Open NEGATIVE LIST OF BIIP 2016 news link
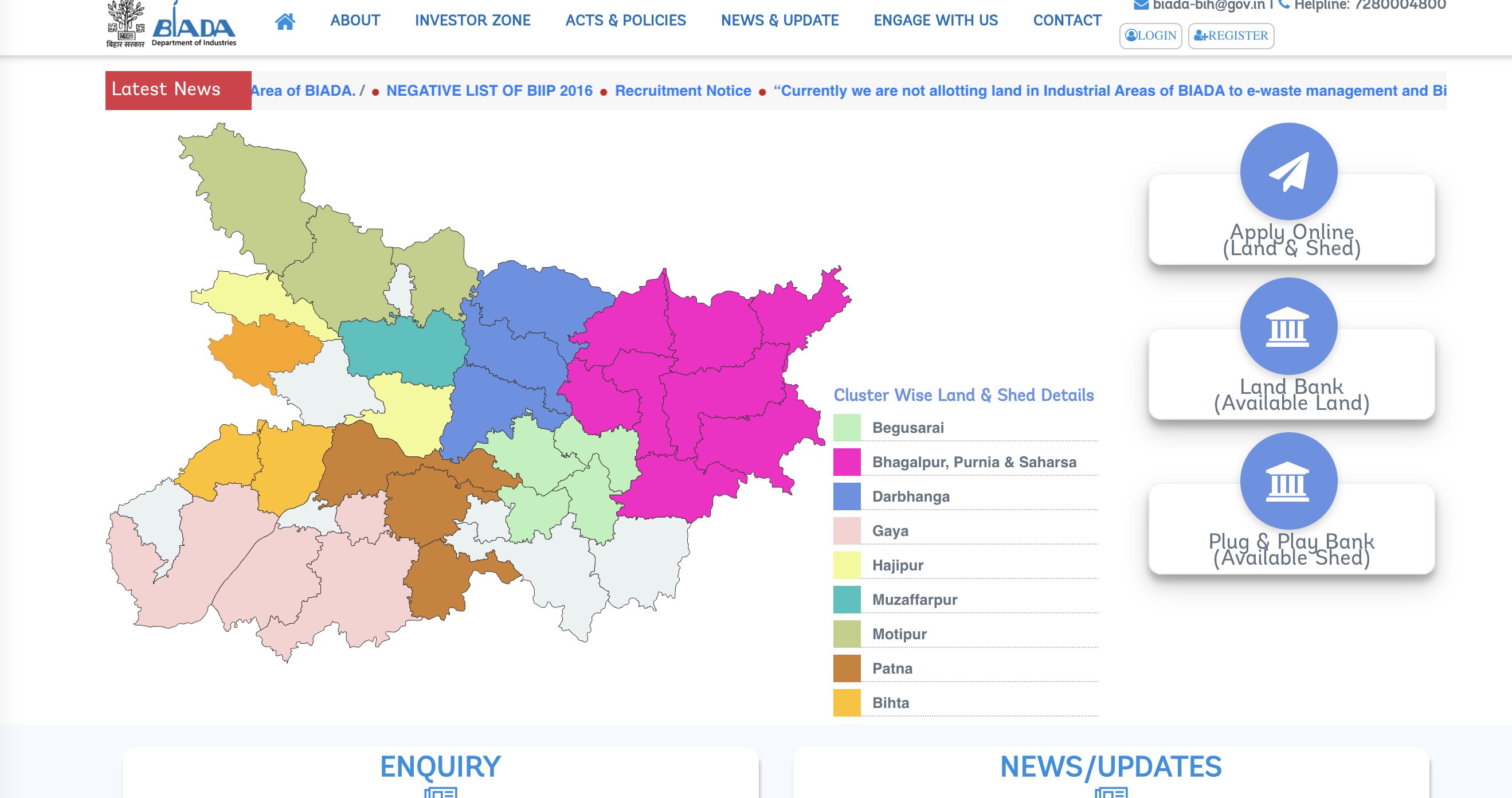 [x=489, y=91]
